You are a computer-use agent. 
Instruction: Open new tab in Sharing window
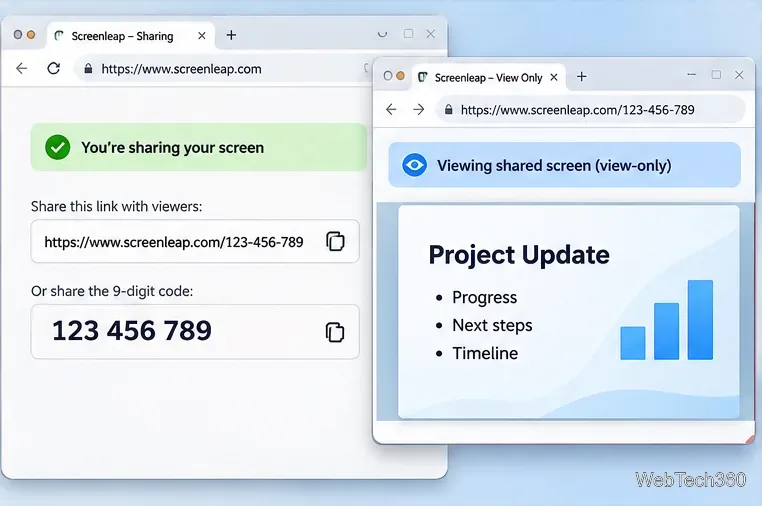pyautogui.click(x=231, y=35)
